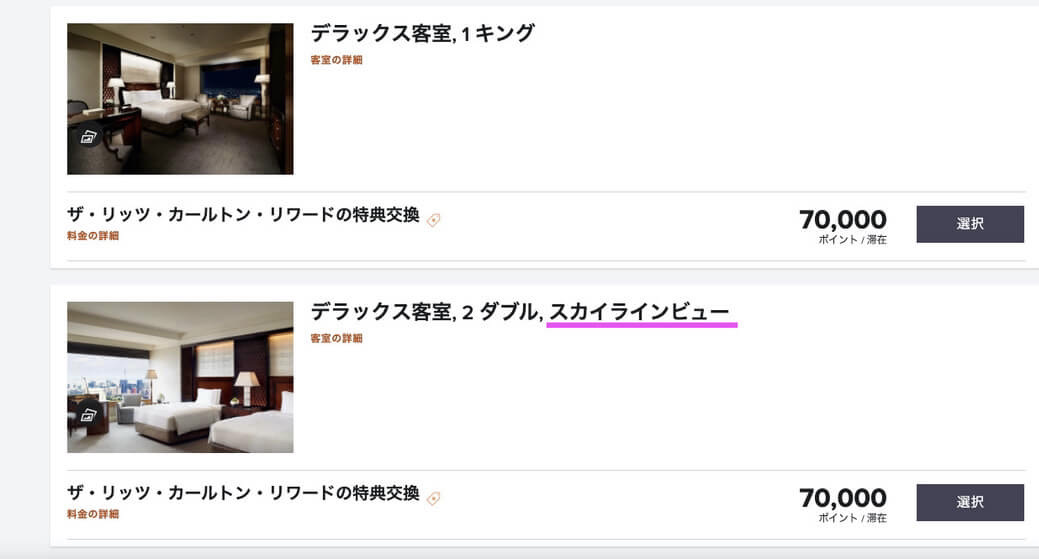Select the Deluxe 2 Double Skyline View room
Screen dimensions: 1039x559
pyautogui.click(x=970, y=502)
